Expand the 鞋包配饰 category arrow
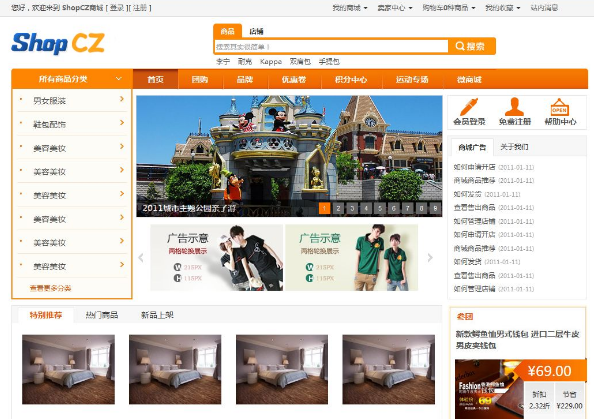 122,123
